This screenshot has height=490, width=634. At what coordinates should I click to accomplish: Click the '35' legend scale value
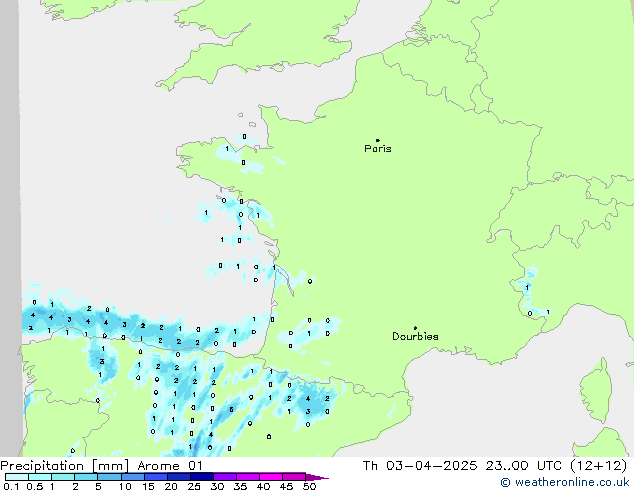(x=240, y=486)
